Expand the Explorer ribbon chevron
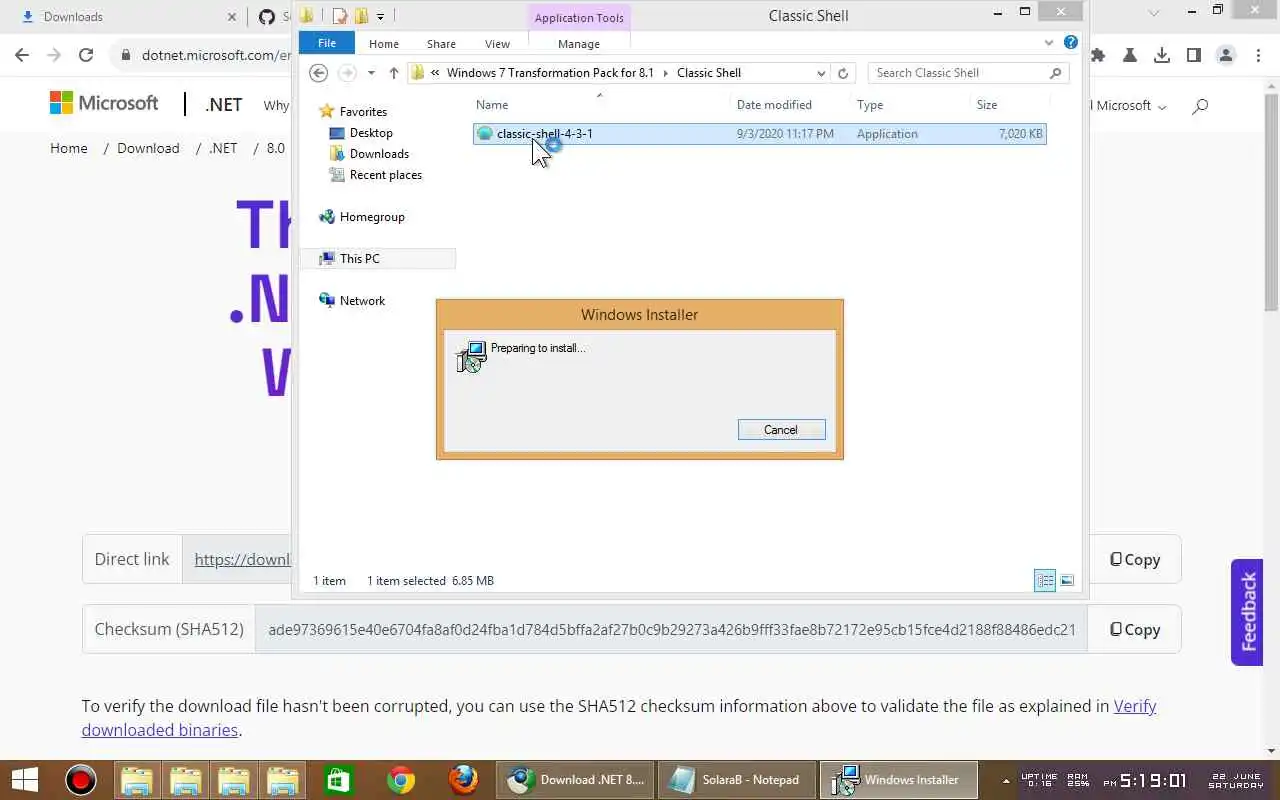 [x=1049, y=43]
